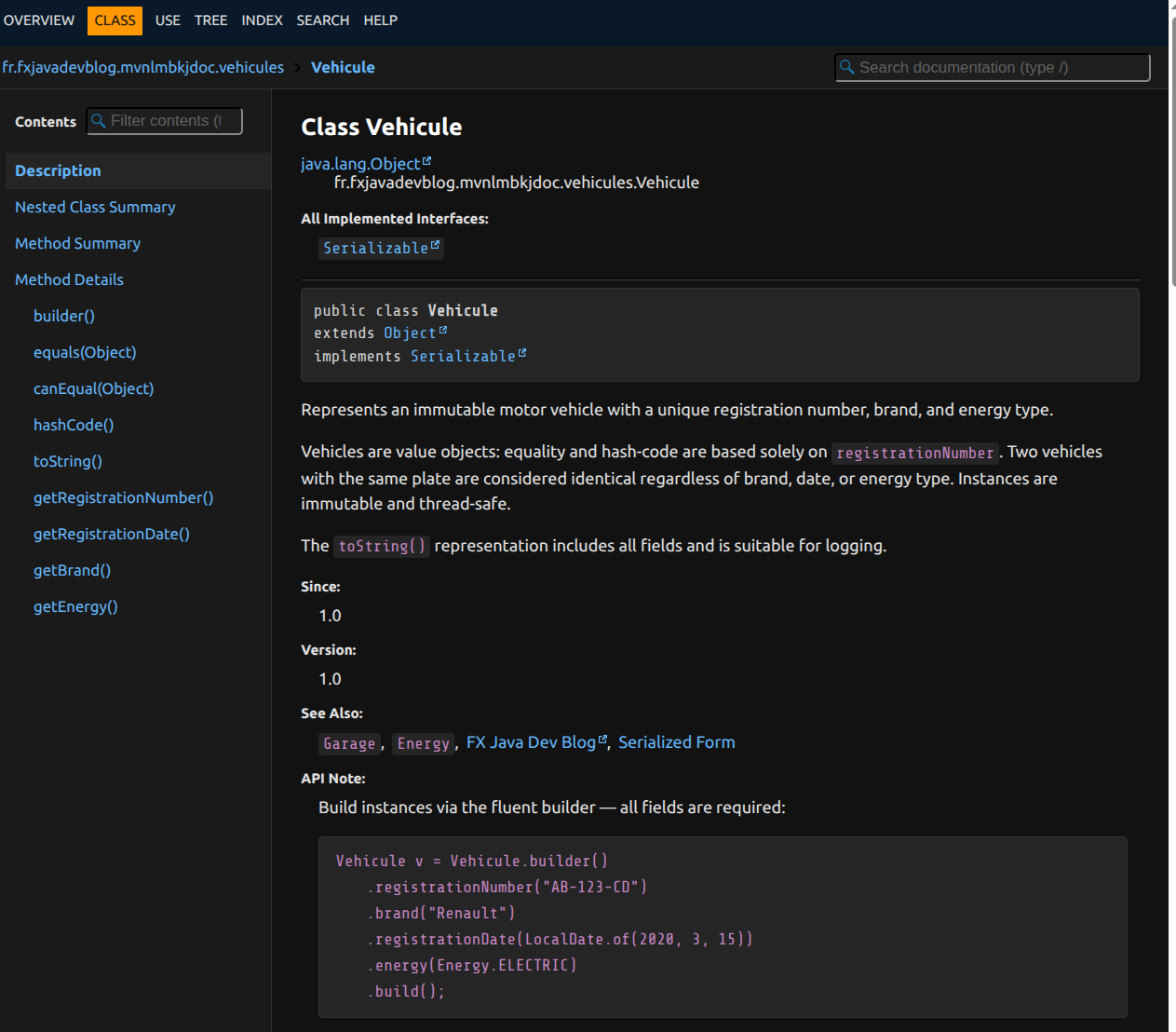Jump to Method Summary section
The width and height of the screenshot is (1176, 1032).
click(77, 243)
